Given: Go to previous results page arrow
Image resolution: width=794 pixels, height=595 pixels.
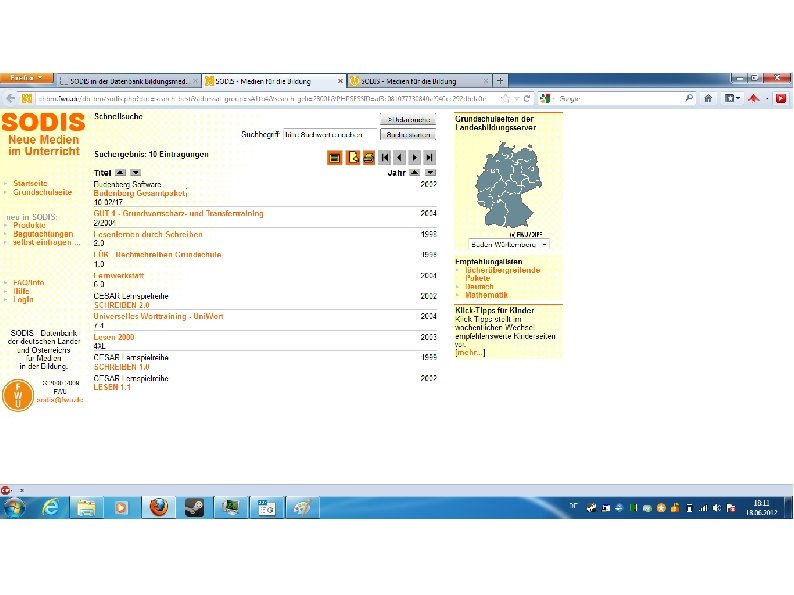Looking at the screenshot, I should [400, 157].
